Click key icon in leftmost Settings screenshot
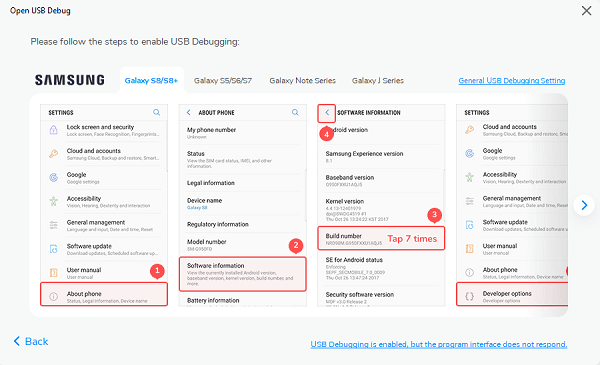Viewport: 600px width, 365px height. point(54,154)
